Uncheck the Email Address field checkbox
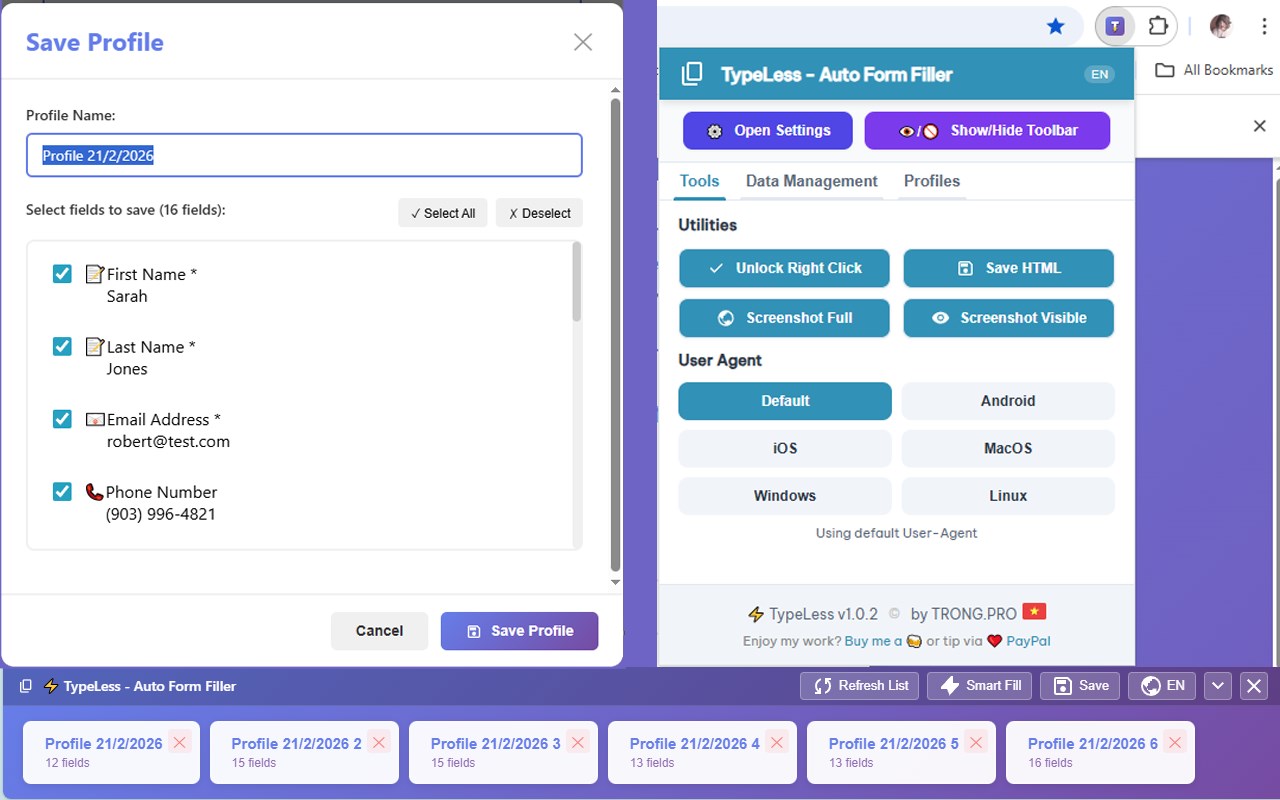The width and height of the screenshot is (1280, 800). click(63, 419)
